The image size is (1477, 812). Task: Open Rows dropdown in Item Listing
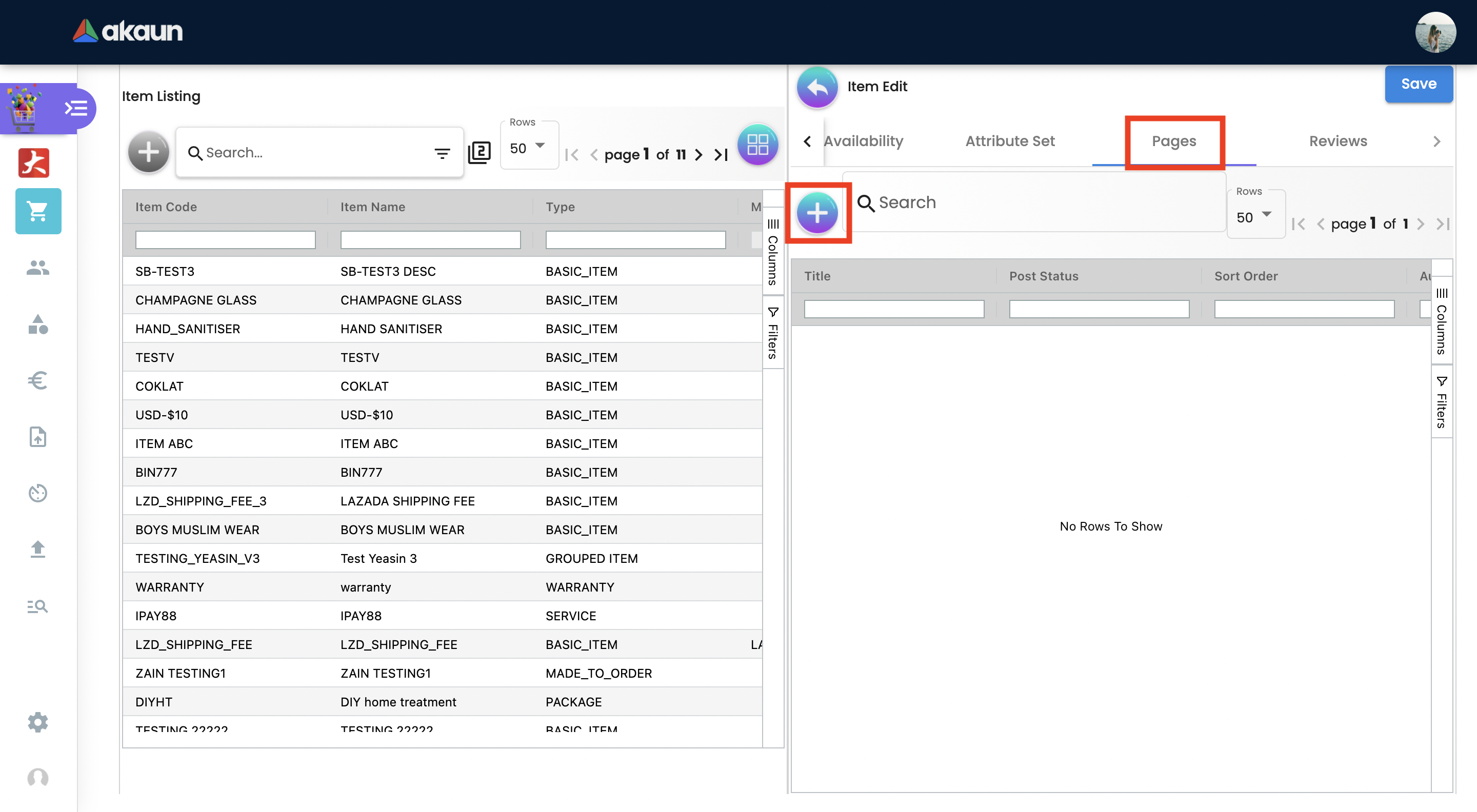point(528,149)
